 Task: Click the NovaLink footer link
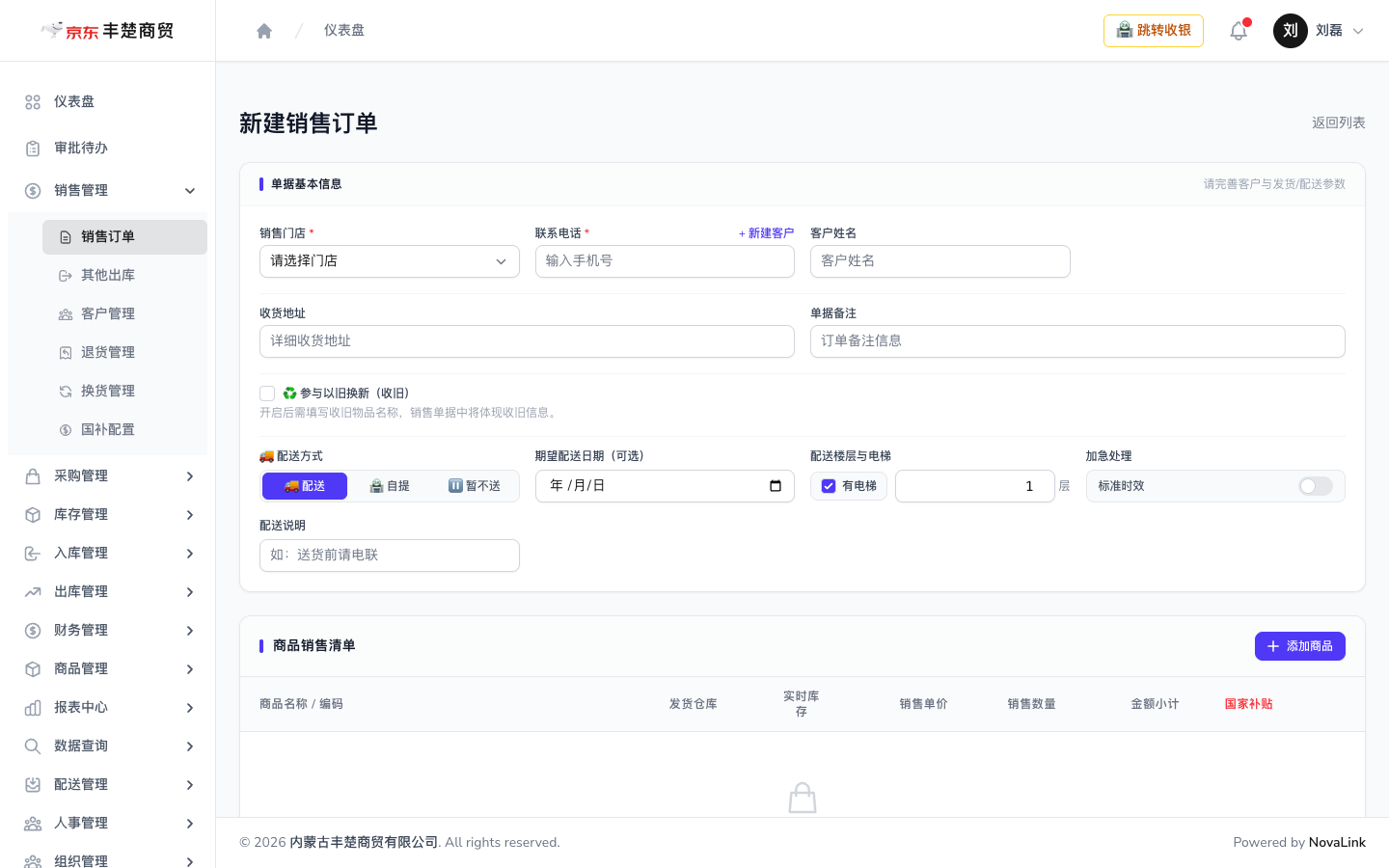1337,843
